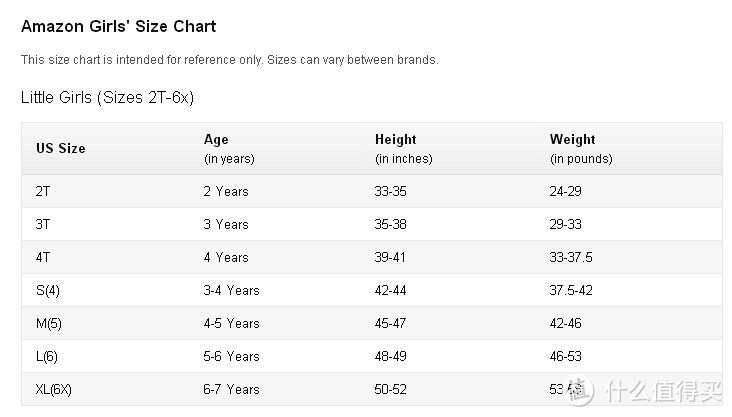Screen dimensions: 732x417
Task: Click the watermark logo icon
Action: tap(579, 390)
